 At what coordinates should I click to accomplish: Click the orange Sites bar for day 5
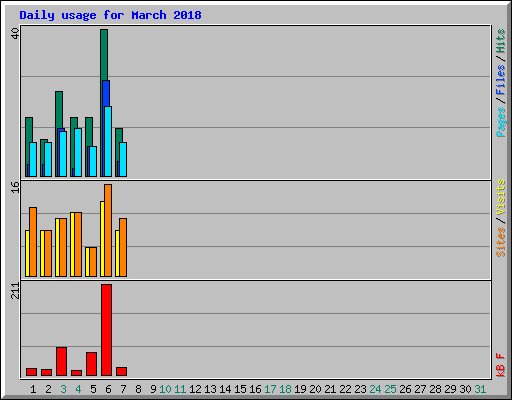click(x=93, y=262)
